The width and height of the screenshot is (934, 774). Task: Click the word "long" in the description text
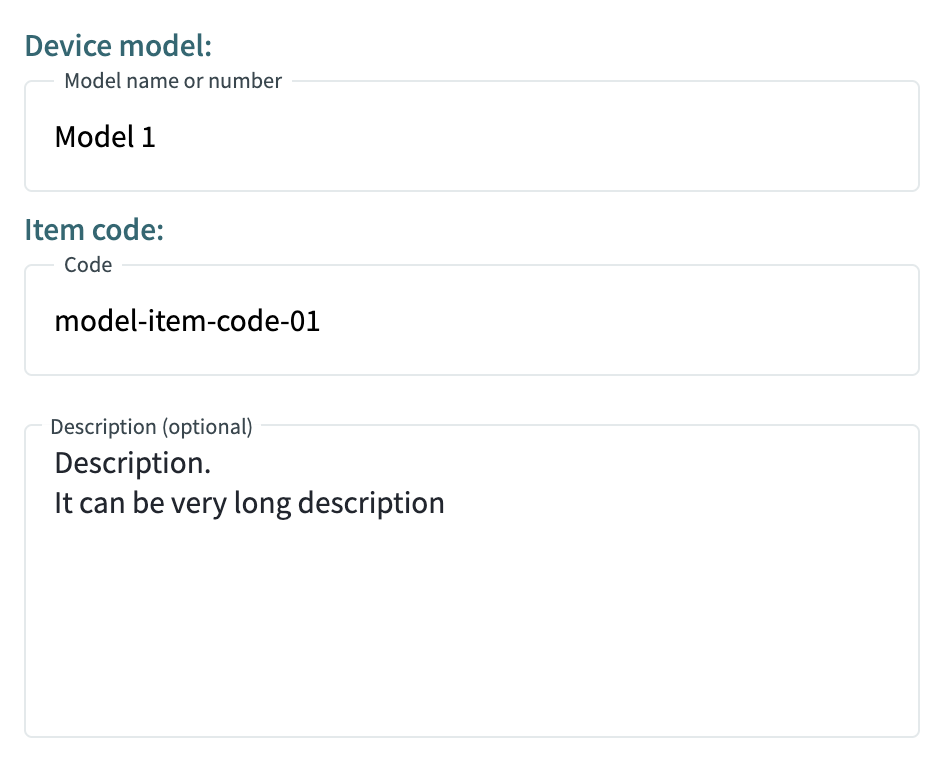[262, 504]
